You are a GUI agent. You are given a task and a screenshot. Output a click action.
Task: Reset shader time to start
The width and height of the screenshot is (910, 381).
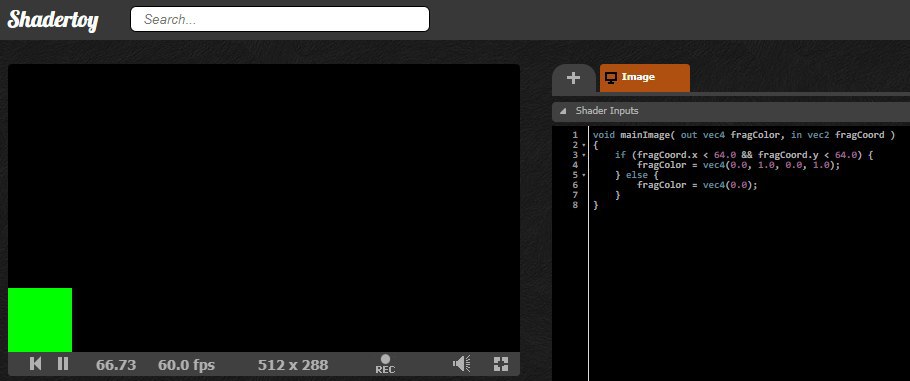[x=35, y=364]
